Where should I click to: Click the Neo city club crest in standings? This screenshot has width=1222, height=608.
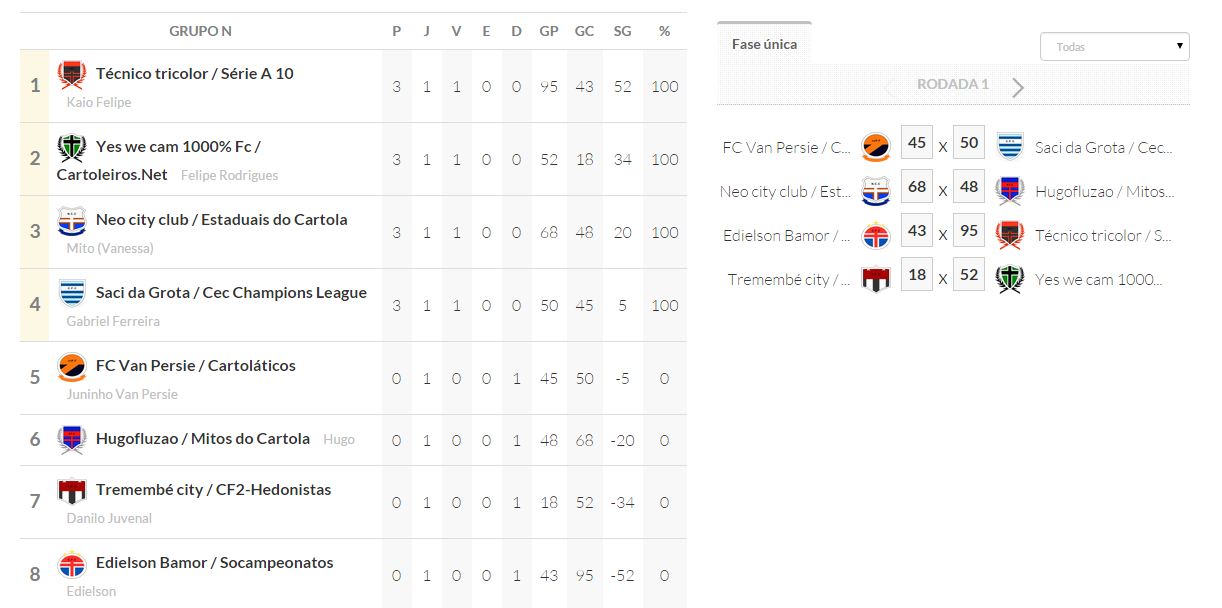(x=72, y=221)
